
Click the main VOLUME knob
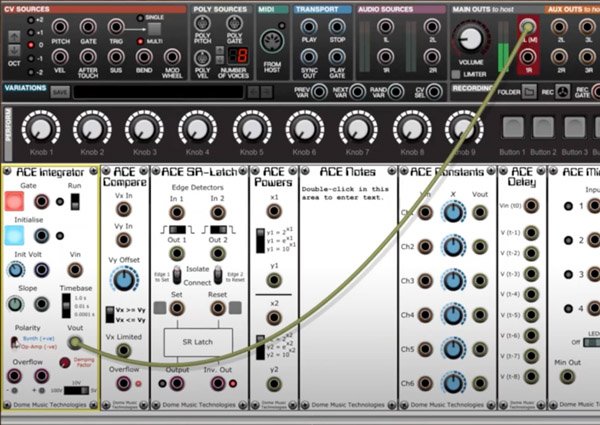[x=471, y=39]
